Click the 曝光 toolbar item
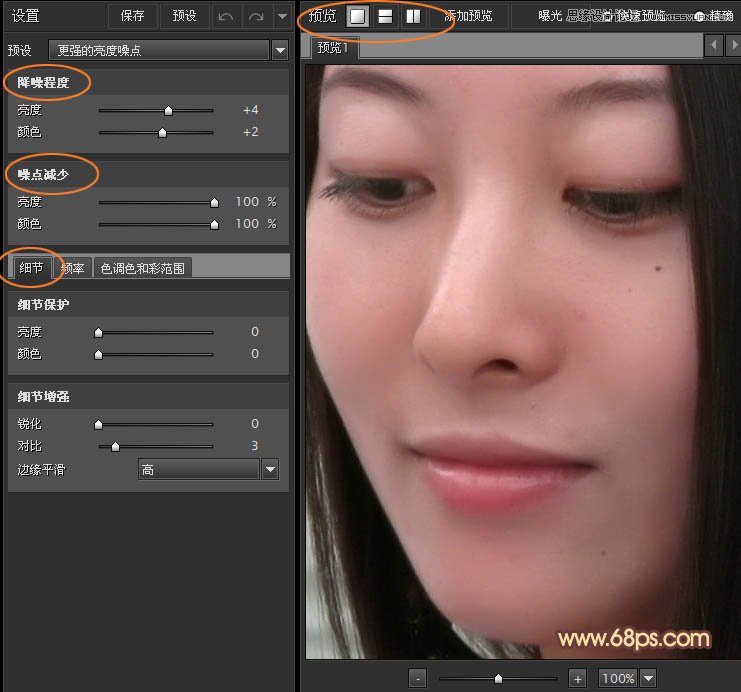741x692 pixels. tap(550, 16)
